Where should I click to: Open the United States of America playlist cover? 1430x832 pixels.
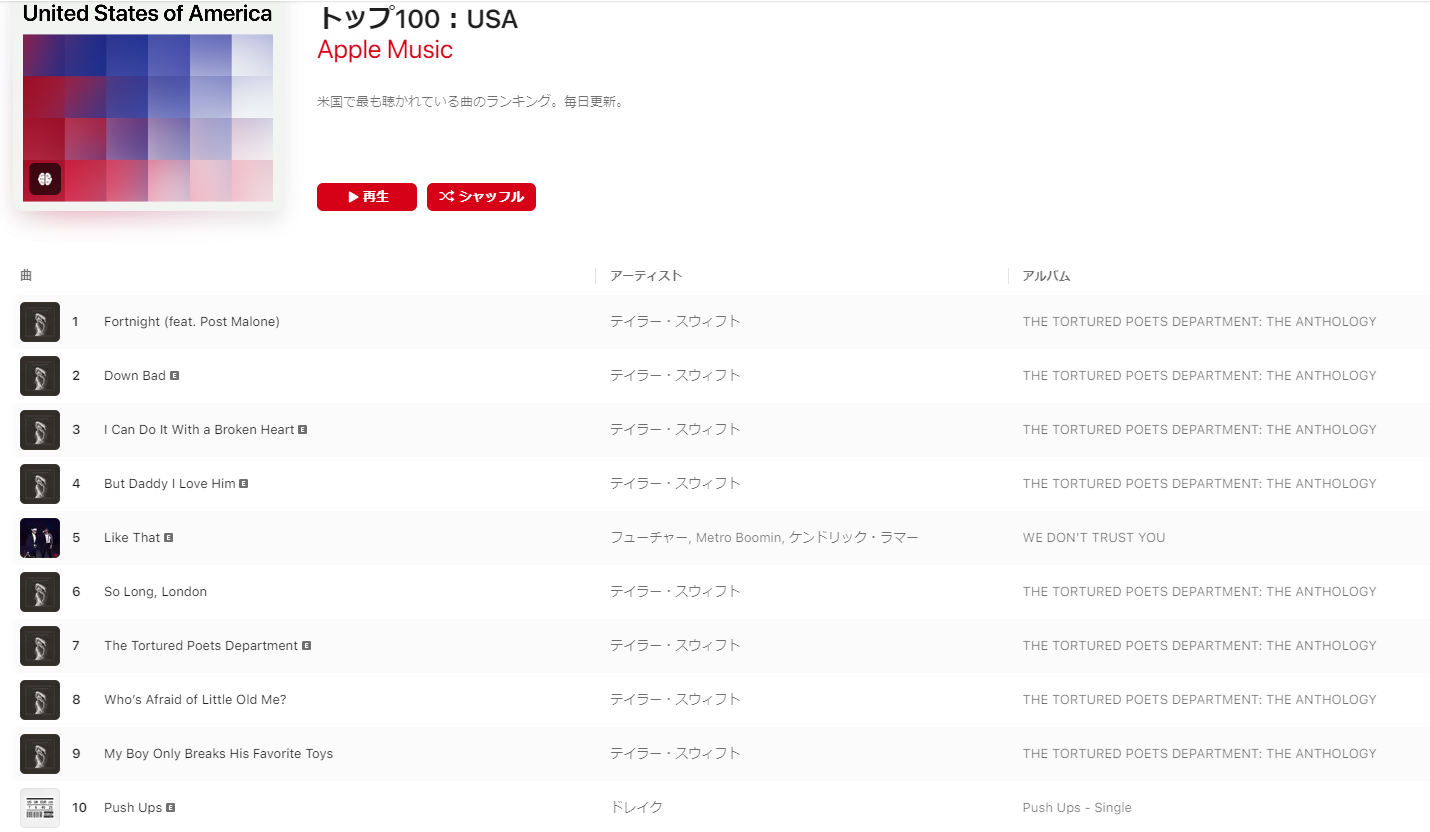point(148,104)
